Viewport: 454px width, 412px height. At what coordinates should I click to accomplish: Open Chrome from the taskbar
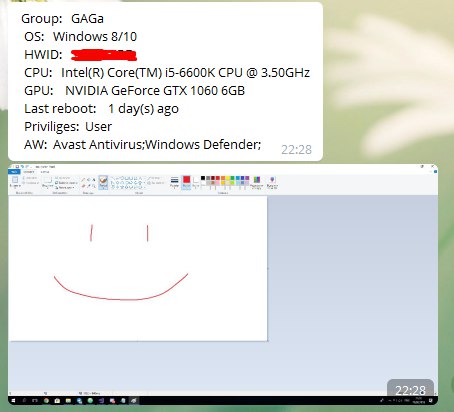[x=46, y=400]
